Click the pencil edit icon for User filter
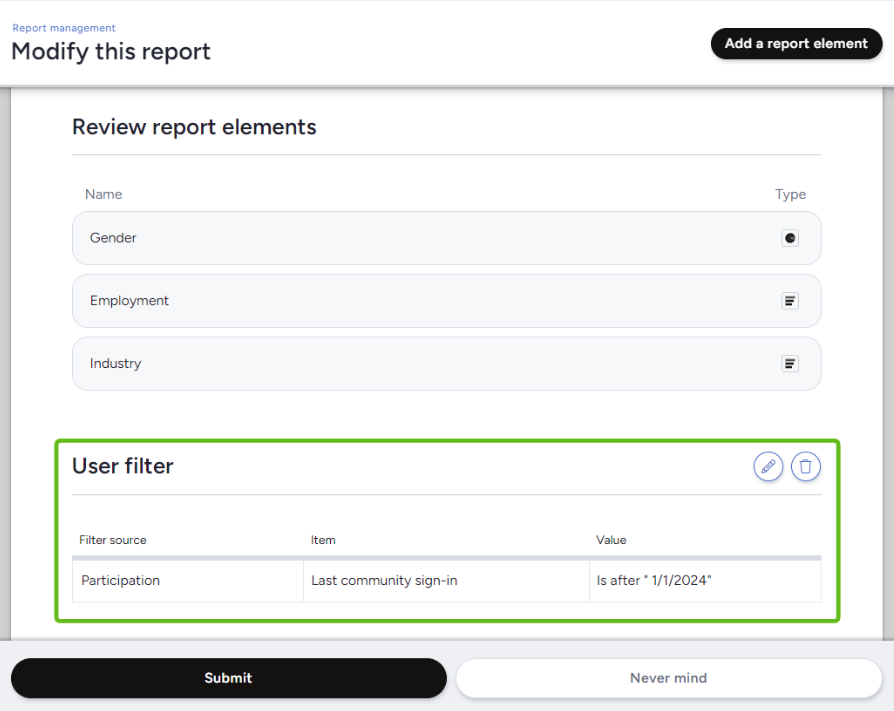894x711 pixels. [768, 467]
